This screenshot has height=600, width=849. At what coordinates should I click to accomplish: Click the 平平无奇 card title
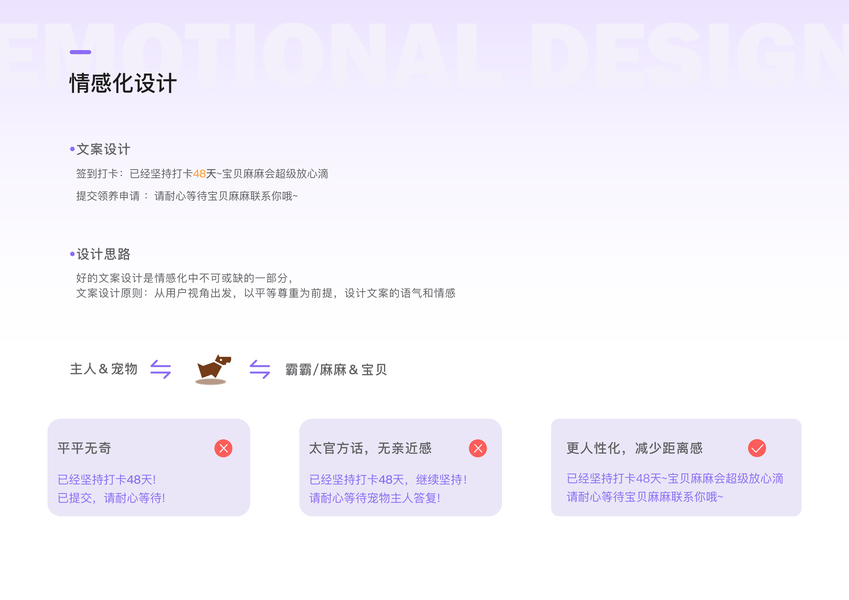(84, 448)
